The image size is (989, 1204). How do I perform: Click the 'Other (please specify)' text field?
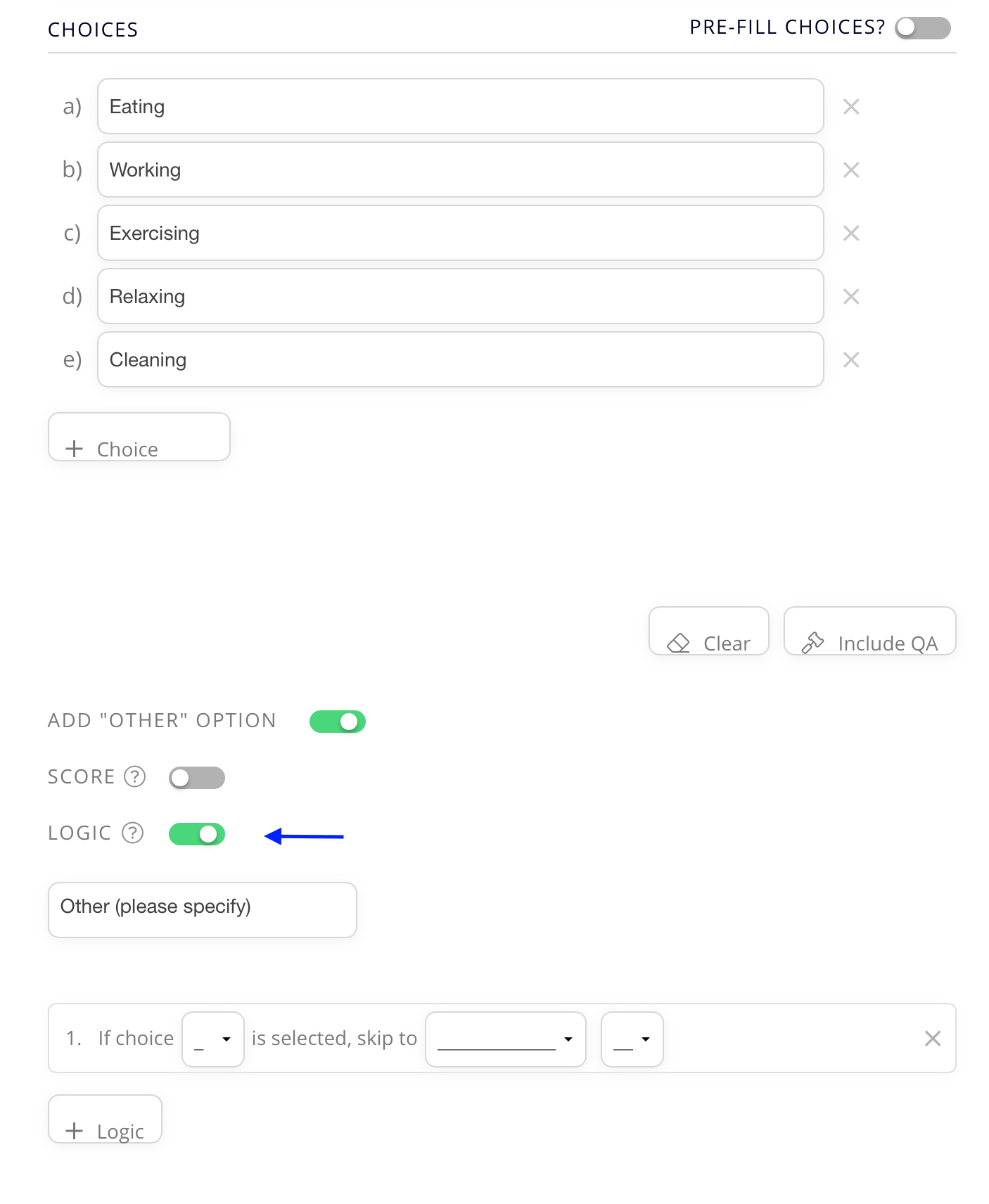point(203,910)
